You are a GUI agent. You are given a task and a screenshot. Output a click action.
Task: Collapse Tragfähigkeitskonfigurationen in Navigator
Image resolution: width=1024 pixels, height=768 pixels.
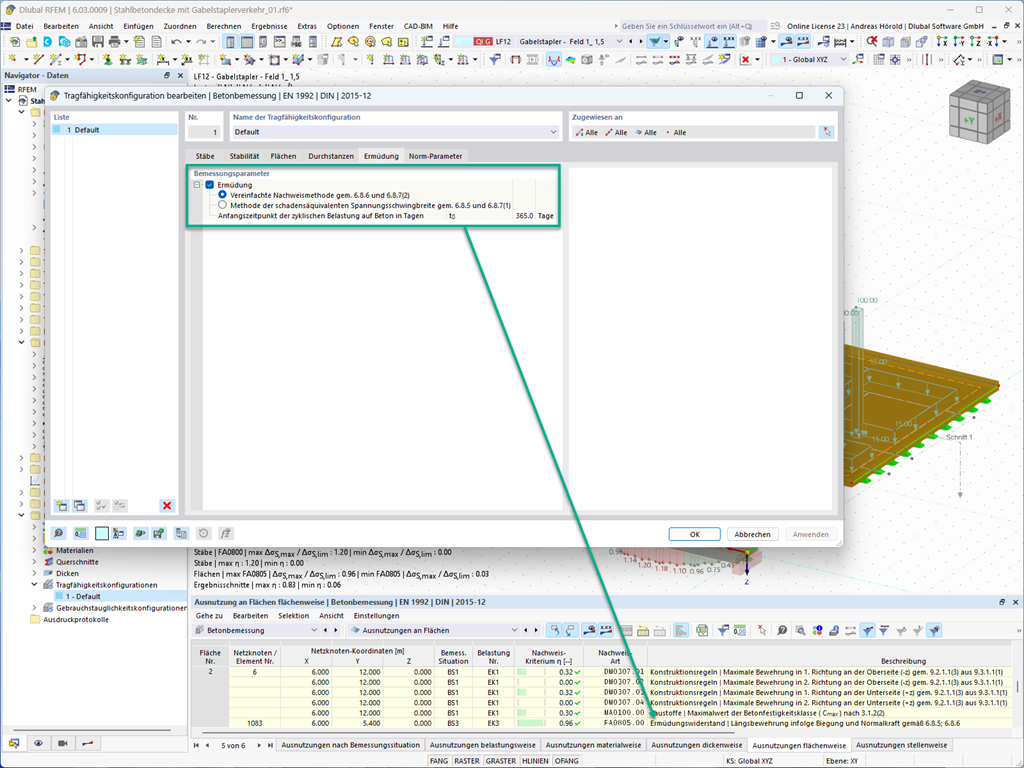pos(35,584)
